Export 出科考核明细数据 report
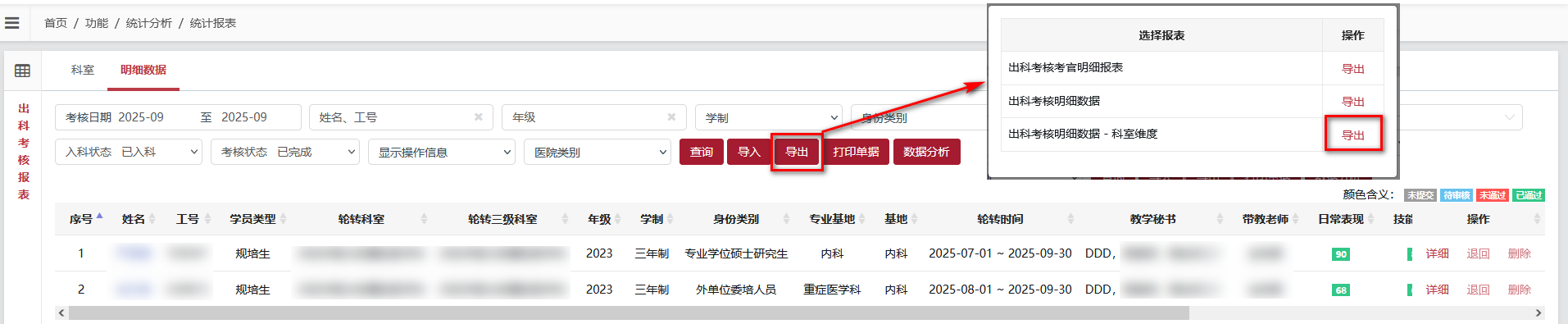The width and height of the screenshot is (1568, 324). coord(1352,102)
